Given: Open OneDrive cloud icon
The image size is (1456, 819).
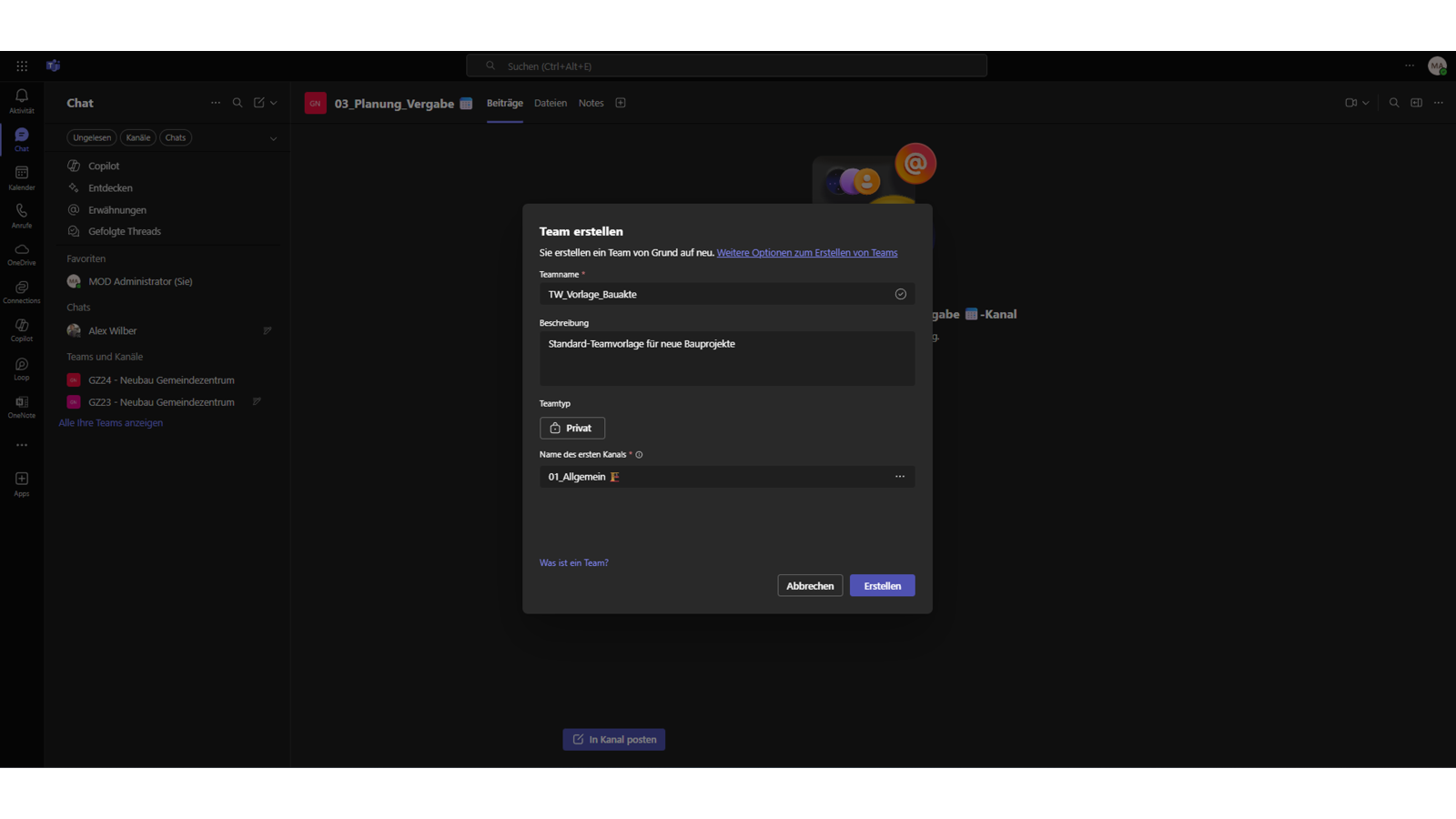Looking at the screenshot, I should coord(22,253).
